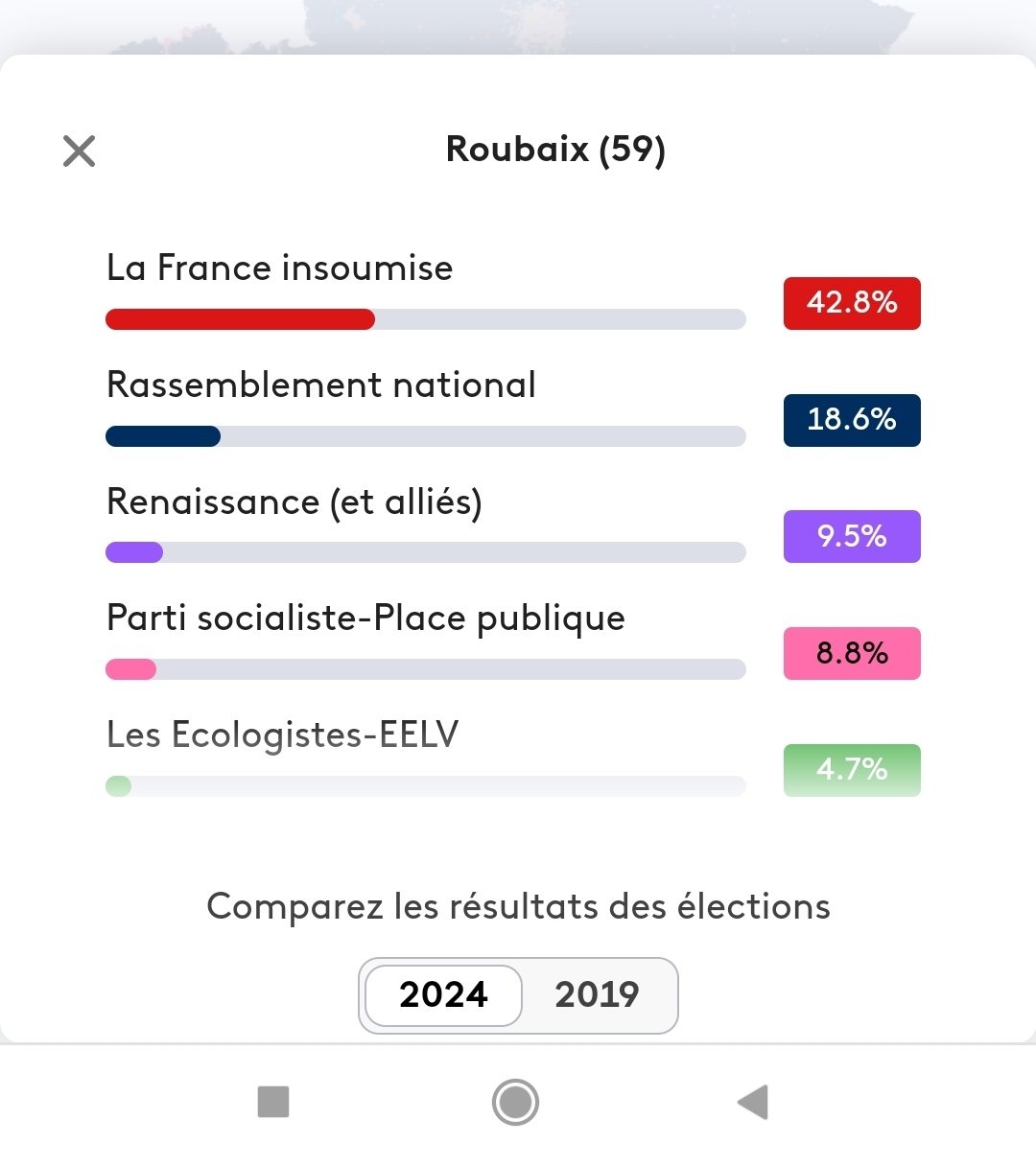Click La France insoumise red progress bar
This screenshot has height=1167, width=1036.
426,319
